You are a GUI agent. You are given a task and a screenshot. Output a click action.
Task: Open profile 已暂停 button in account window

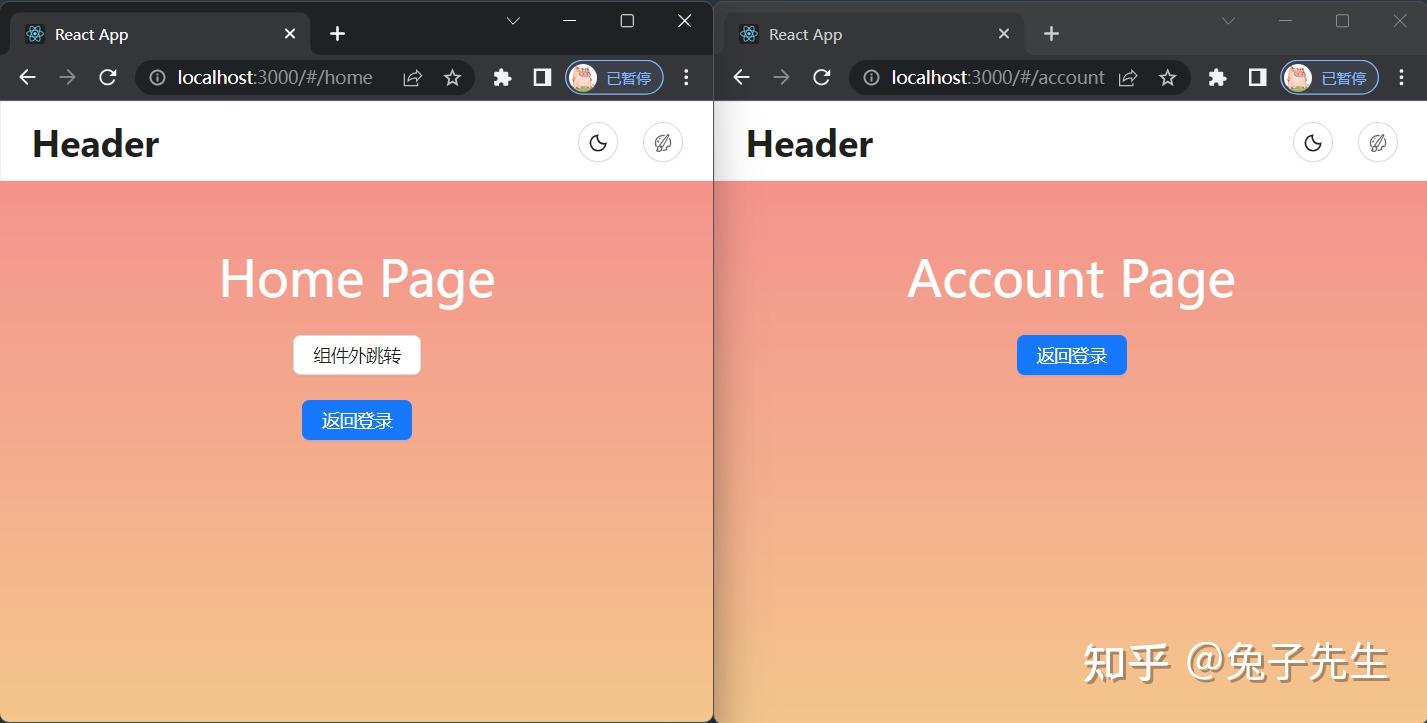click(x=1329, y=77)
